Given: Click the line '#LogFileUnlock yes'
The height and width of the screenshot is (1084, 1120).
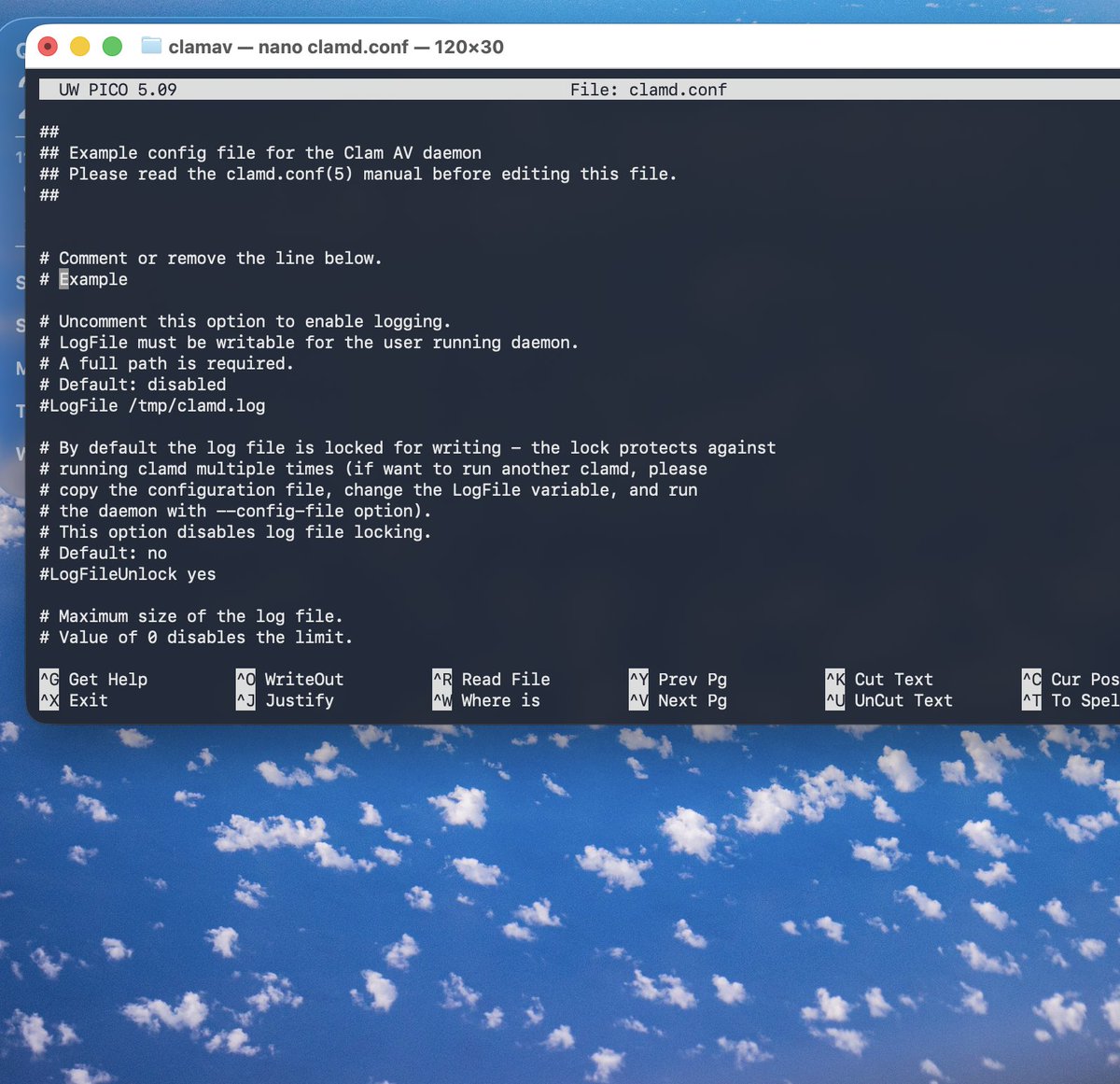Looking at the screenshot, I should pos(128,574).
